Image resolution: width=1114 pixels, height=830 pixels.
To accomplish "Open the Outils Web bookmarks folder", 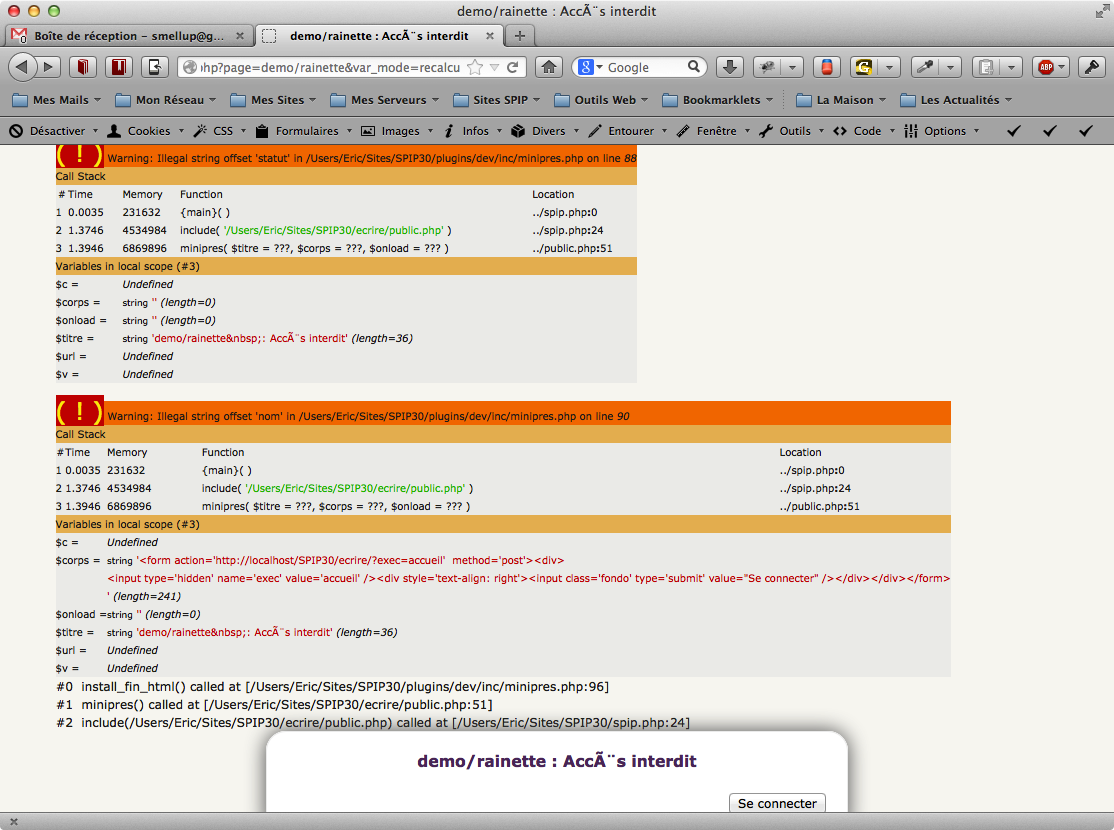I will point(601,99).
